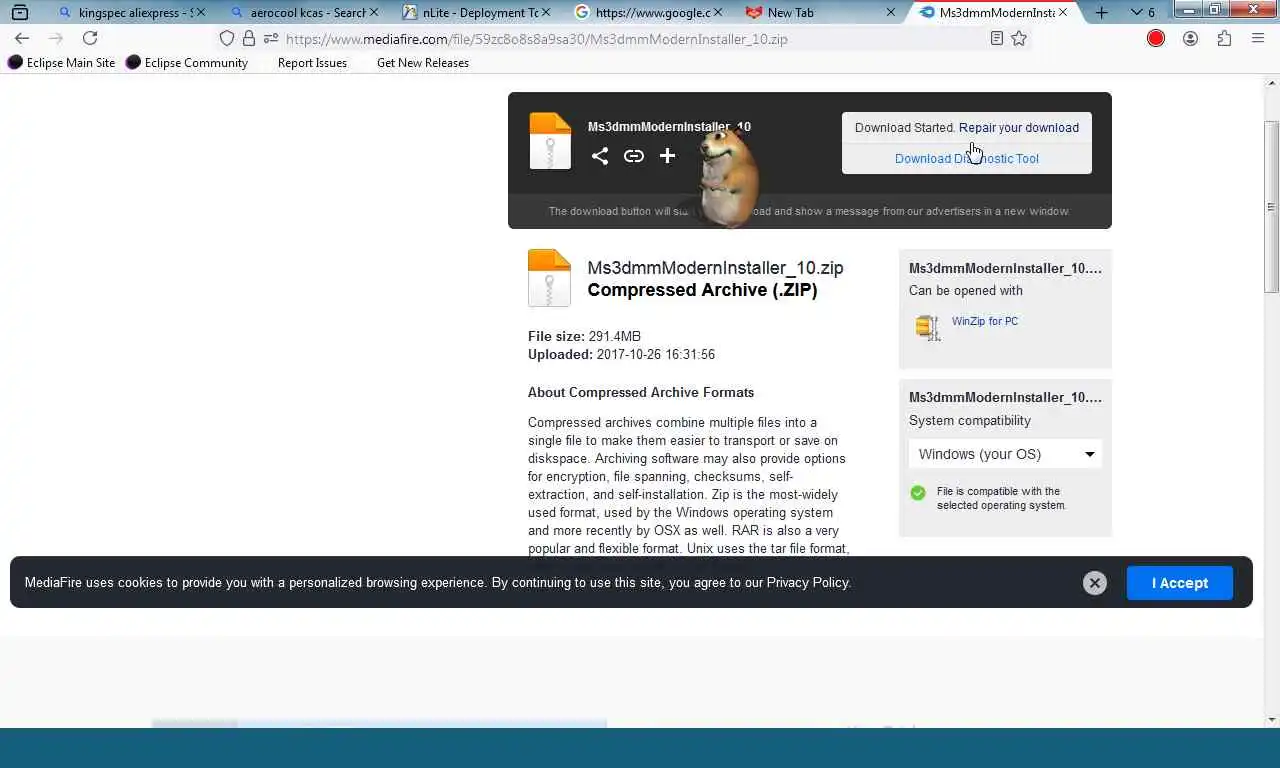Click the scrollbar down arrow
Viewport: 1280px width, 768px height.
tap(1272, 719)
